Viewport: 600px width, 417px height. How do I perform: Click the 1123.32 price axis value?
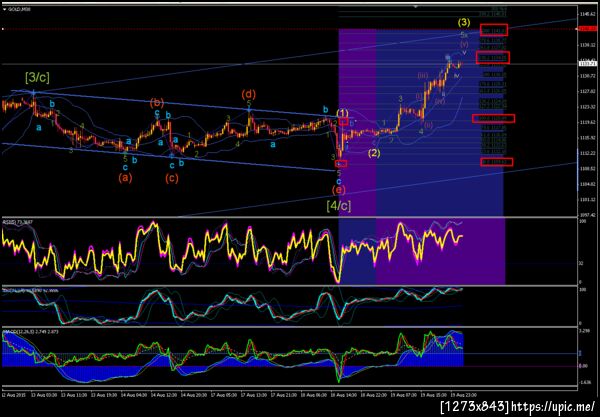[x=587, y=107]
